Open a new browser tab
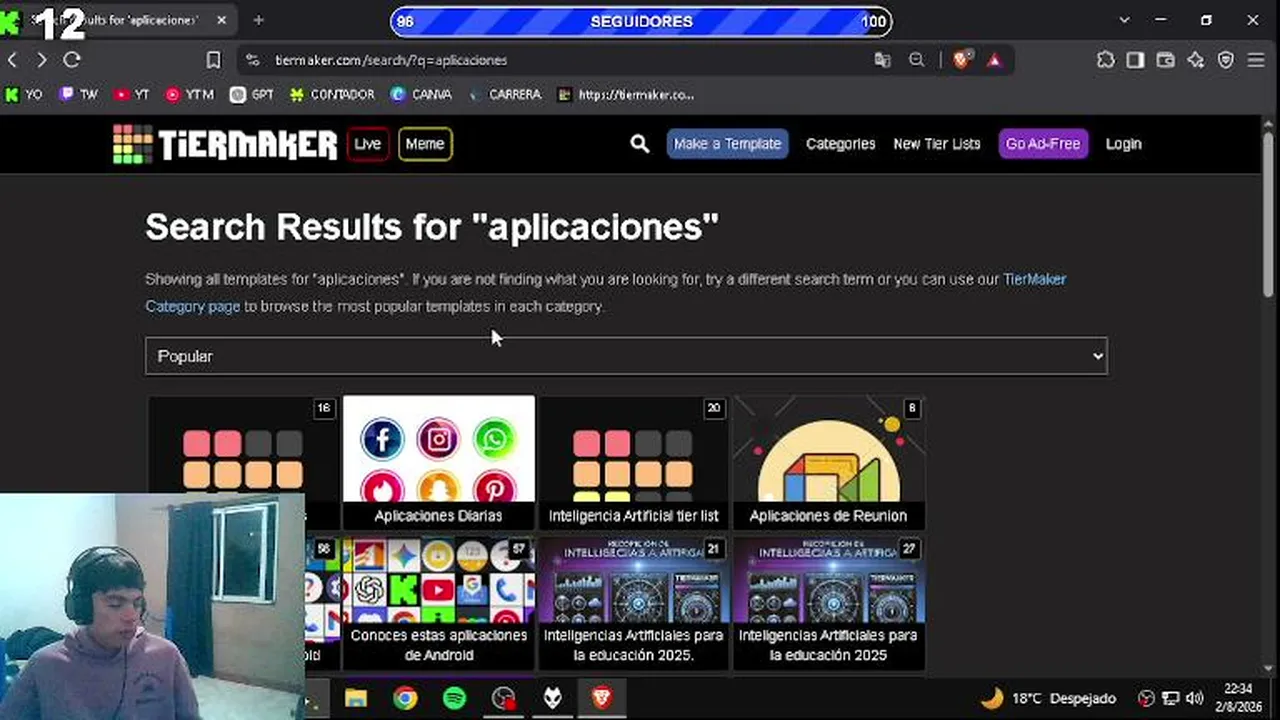The height and width of the screenshot is (720, 1280). (258, 20)
